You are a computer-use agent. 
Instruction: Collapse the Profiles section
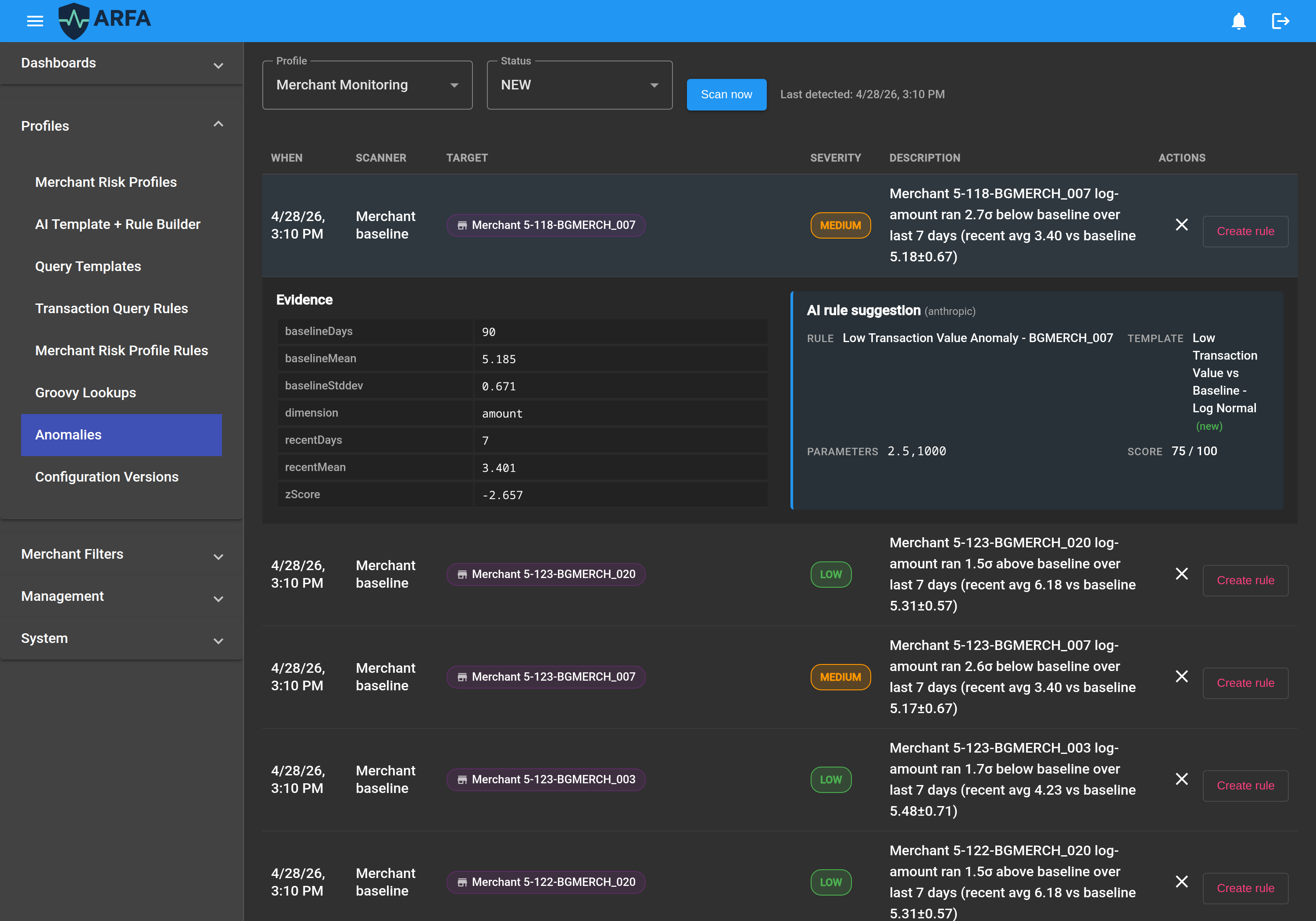[x=122, y=125]
